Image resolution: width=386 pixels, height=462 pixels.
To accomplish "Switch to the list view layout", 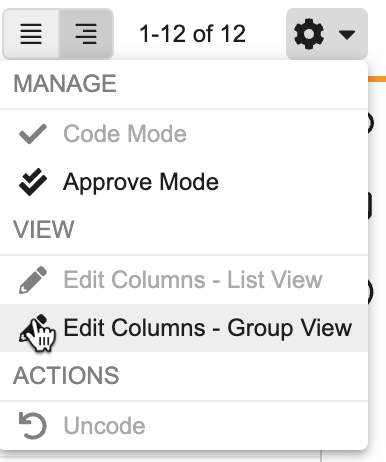I will tap(31, 34).
